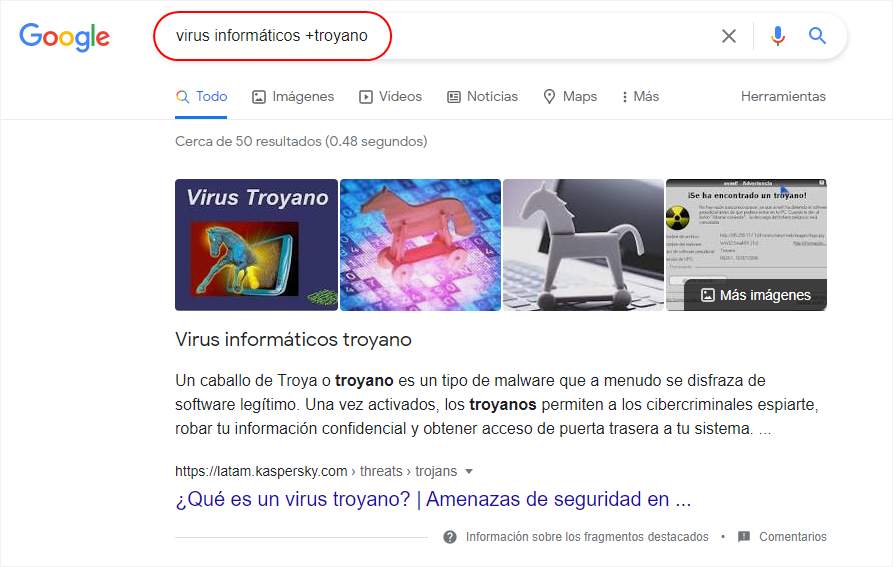Click in the search field with virus informáticos
The image size is (893, 567).
coord(435,36)
